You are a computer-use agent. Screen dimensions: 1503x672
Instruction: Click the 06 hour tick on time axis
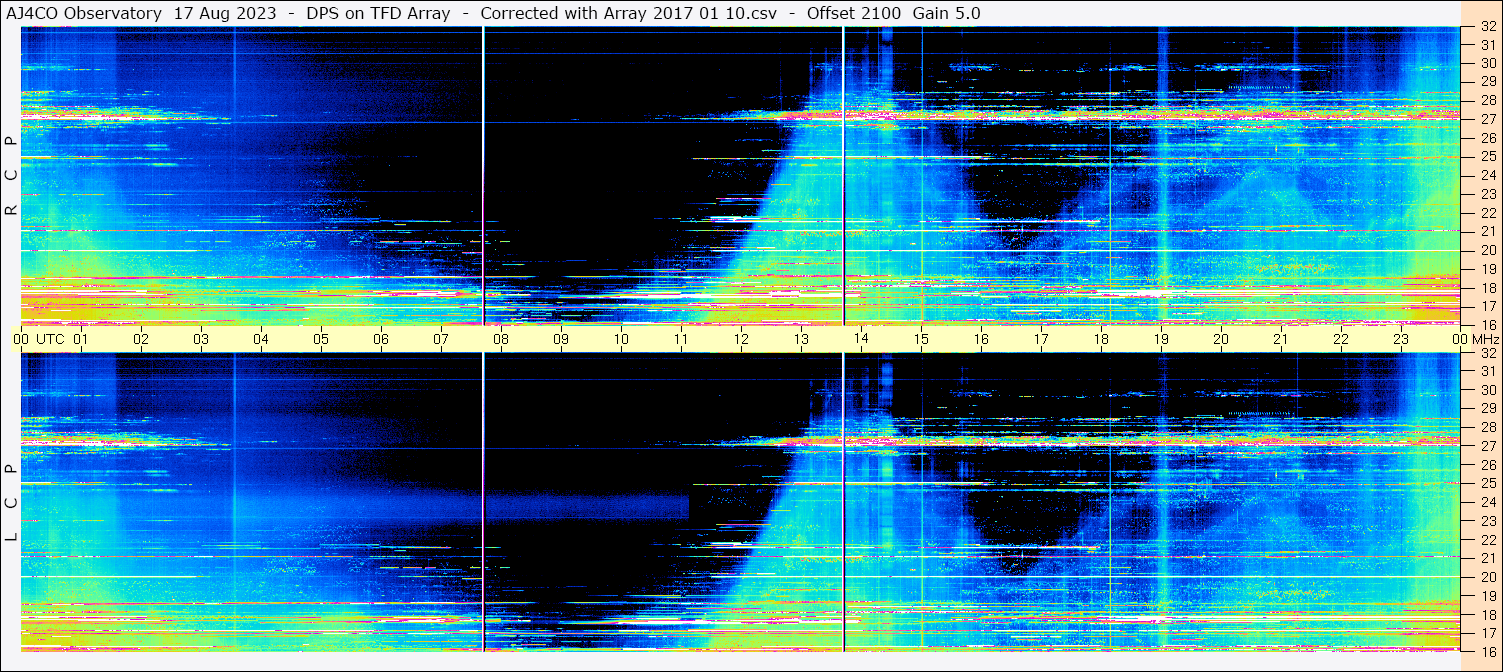coord(381,339)
